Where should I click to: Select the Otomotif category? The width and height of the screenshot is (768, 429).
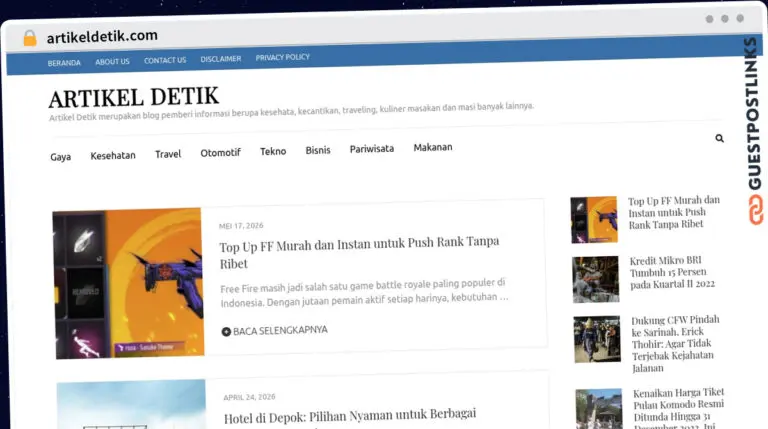point(220,152)
